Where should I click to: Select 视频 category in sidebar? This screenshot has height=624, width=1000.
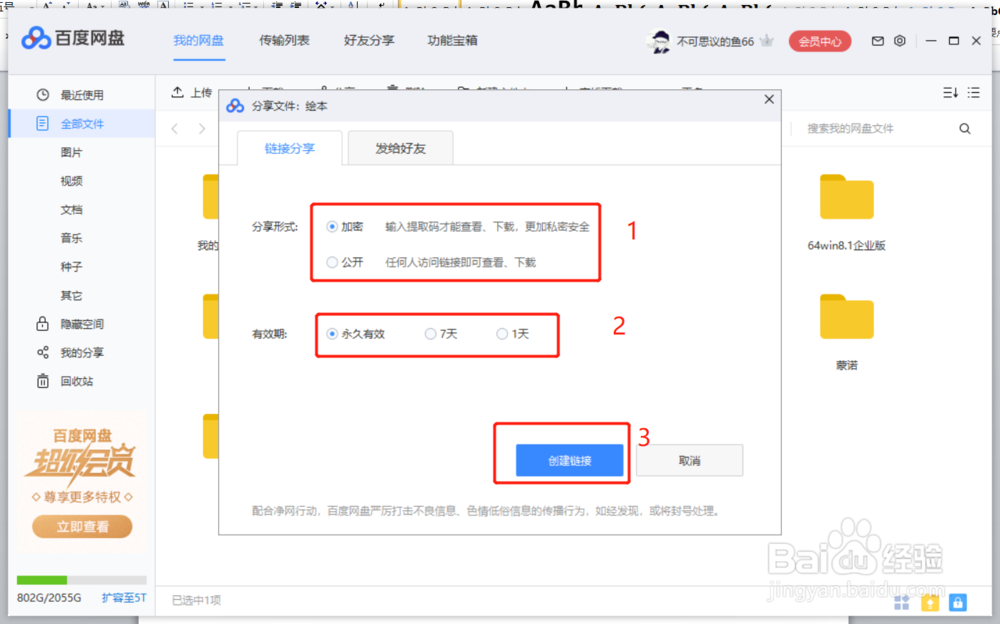click(71, 181)
